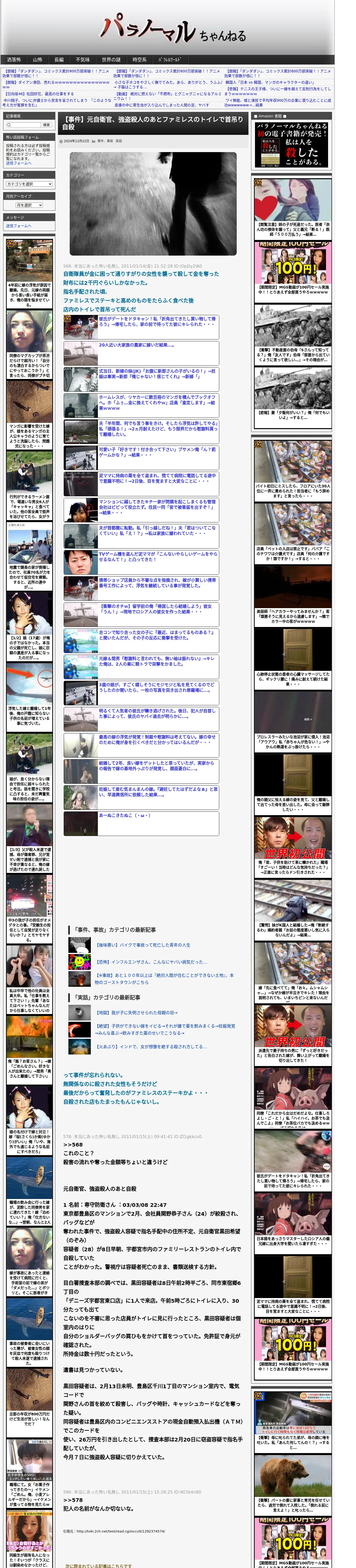Click smiley-face thumbnail for インフルエンザさん post
The height and width of the screenshot is (1568, 356).
80,962
